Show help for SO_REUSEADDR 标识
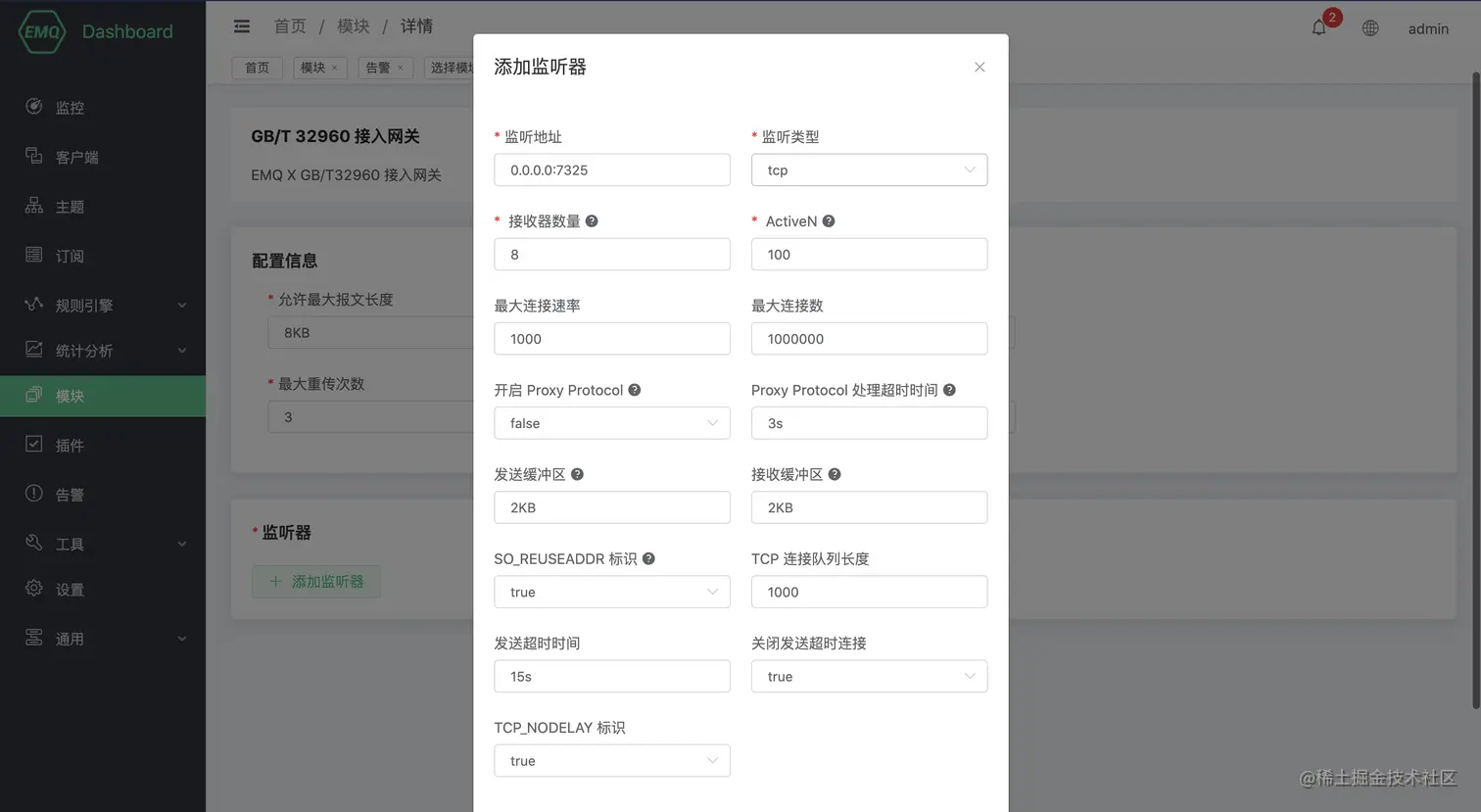This screenshot has height=812, width=1481. [x=648, y=558]
